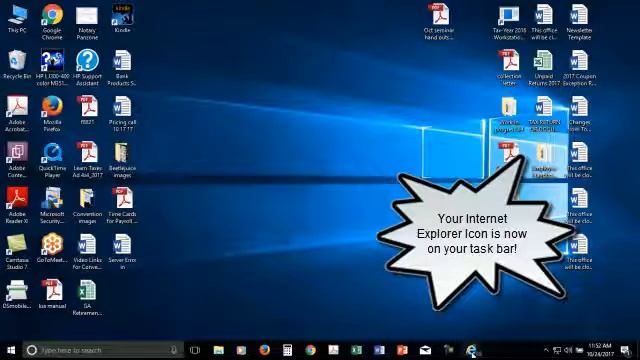Image resolution: width=640 pixels, height=360 pixels.
Task: Open volume control tray icon
Action: click(x=568, y=350)
